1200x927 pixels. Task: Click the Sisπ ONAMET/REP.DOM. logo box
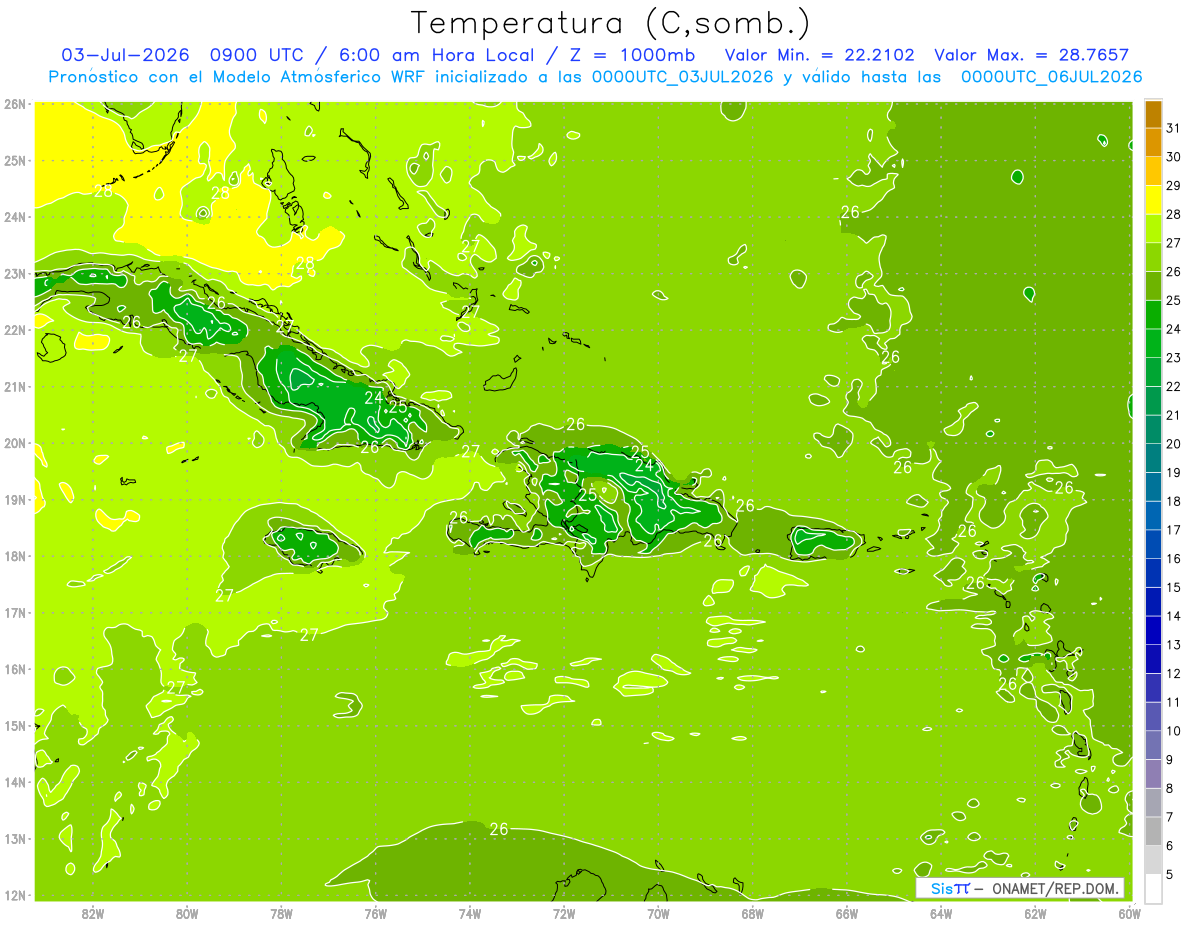point(1020,888)
